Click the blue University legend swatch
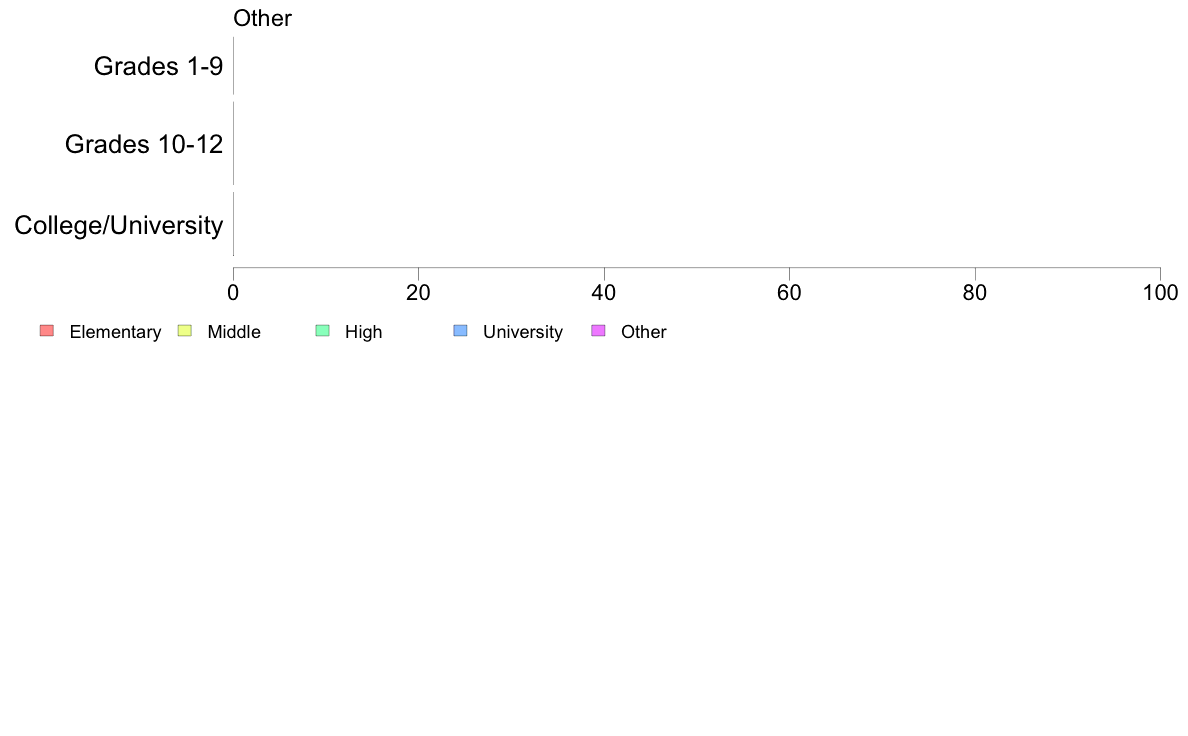1188x736 pixels. (460, 330)
